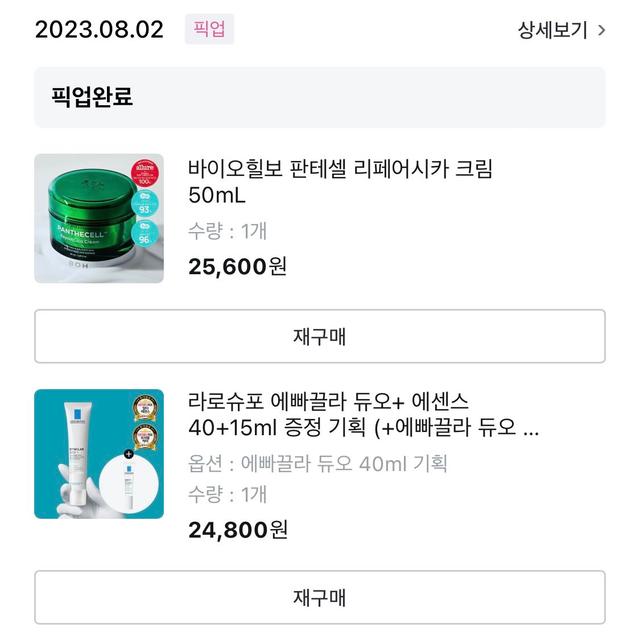Viewport: 640px width, 644px height.
Task: Tap the 픽업완료 status banner
Action: 319,97
